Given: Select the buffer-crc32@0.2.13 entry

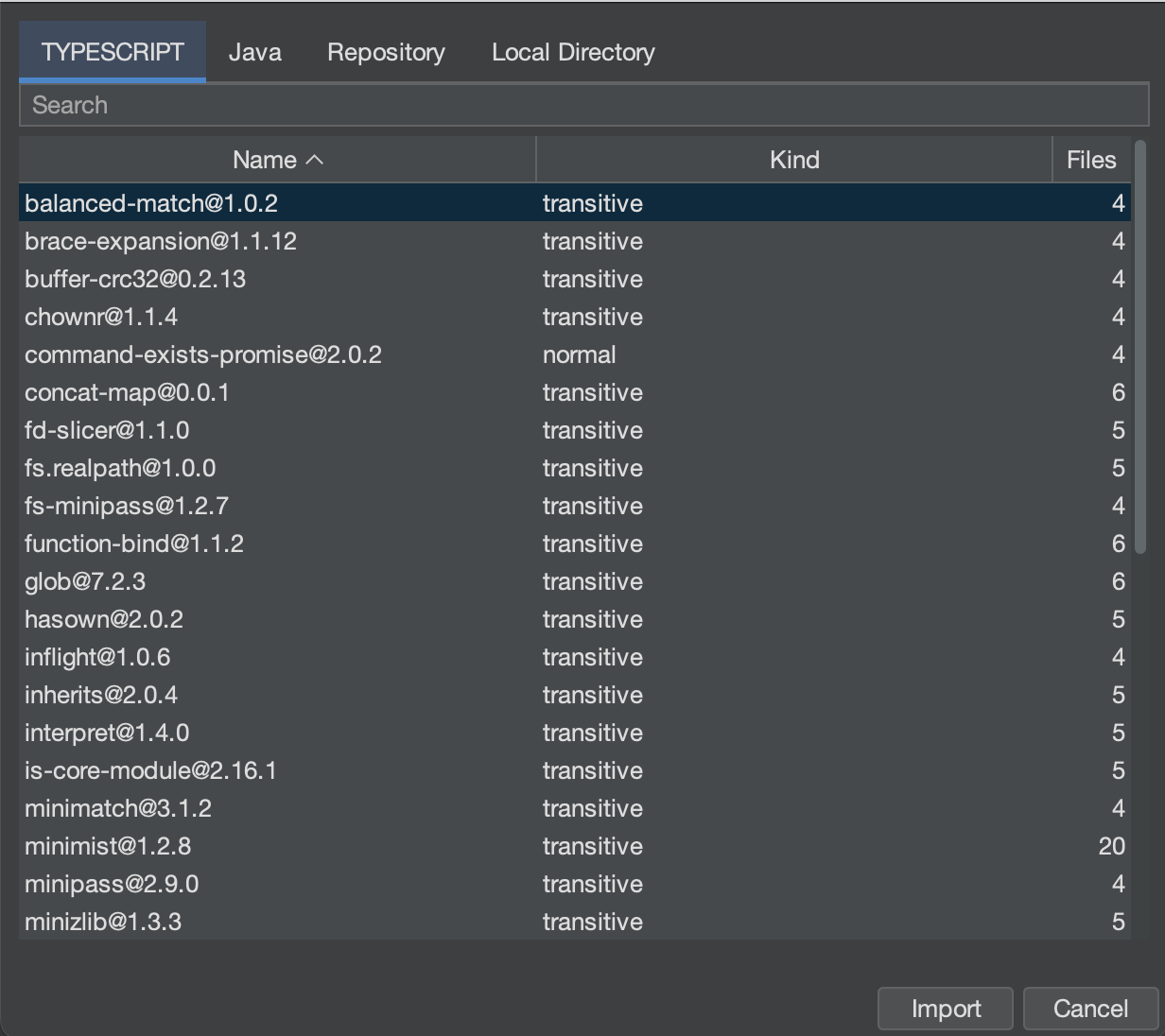Looking at the screenshot, I should coord(135,279).
